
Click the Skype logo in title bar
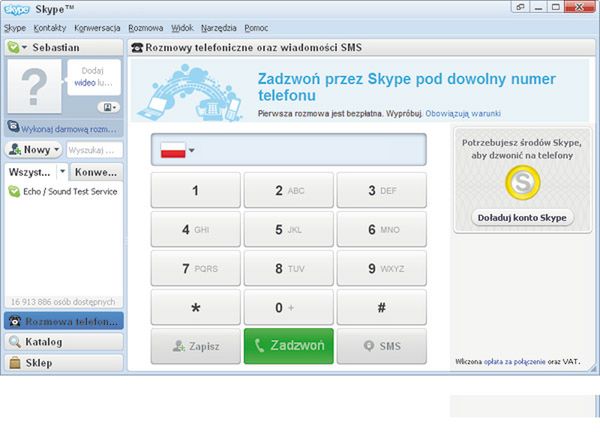tap(17, 10)
